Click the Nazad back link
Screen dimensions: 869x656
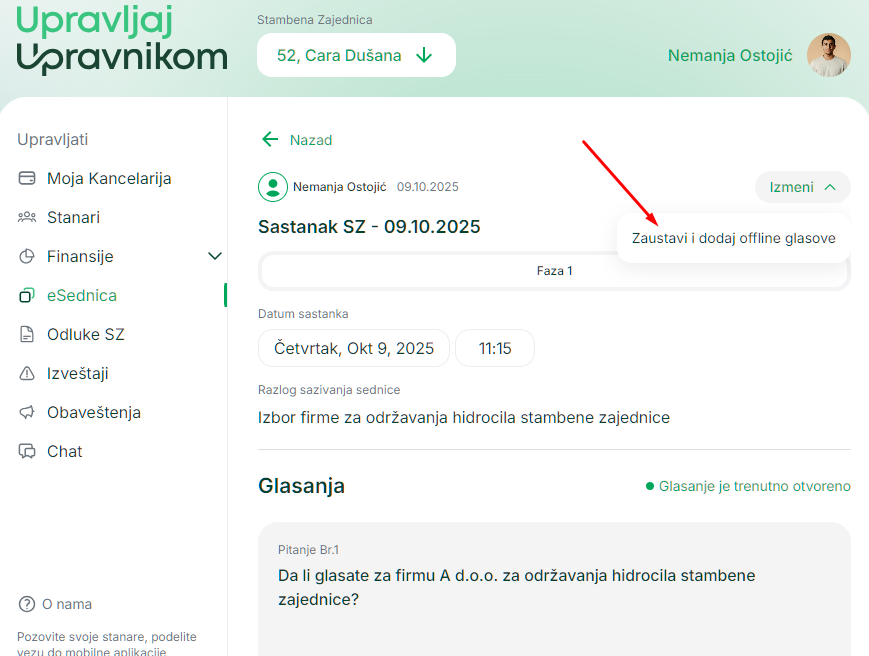tap(296, 140)
